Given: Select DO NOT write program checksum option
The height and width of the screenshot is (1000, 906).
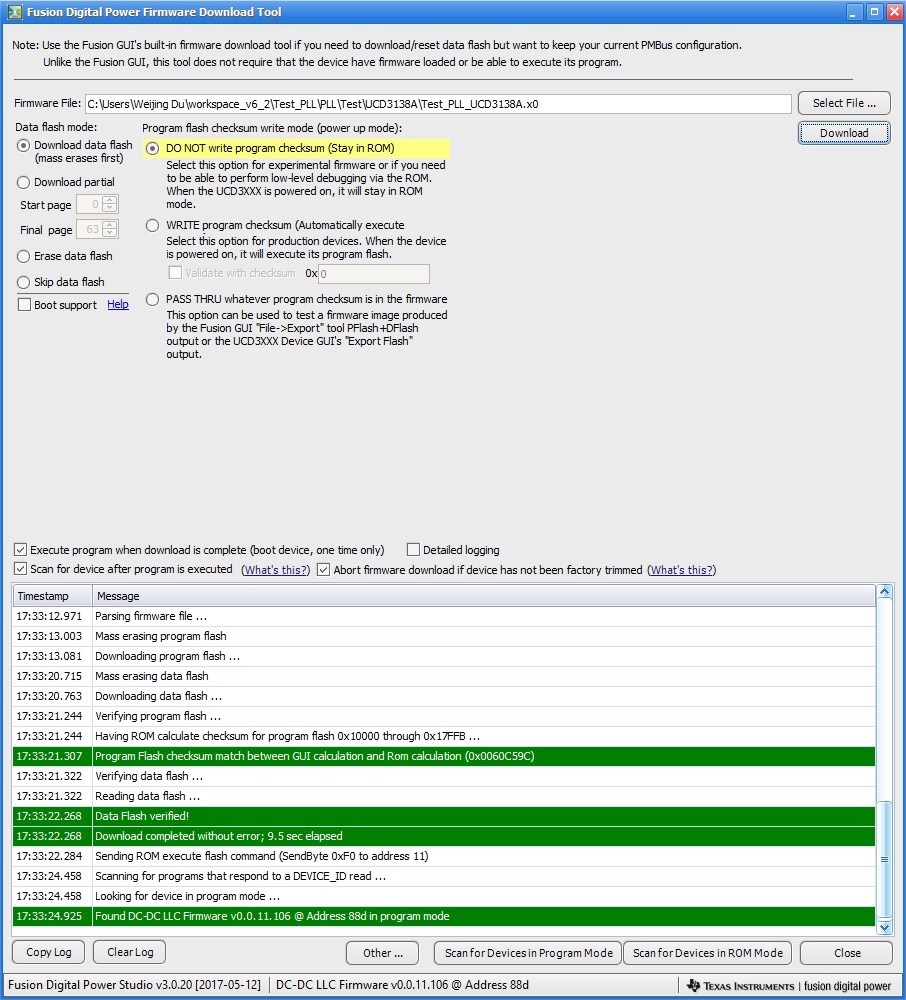Looking at the screenshot, I should [x=152, y=149].
